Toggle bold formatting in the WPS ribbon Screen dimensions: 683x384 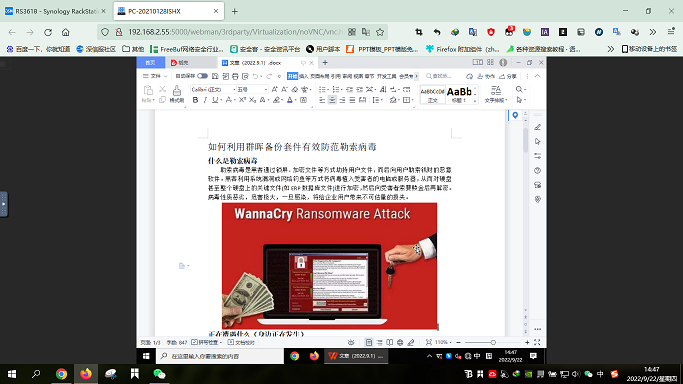click(195, 100)
